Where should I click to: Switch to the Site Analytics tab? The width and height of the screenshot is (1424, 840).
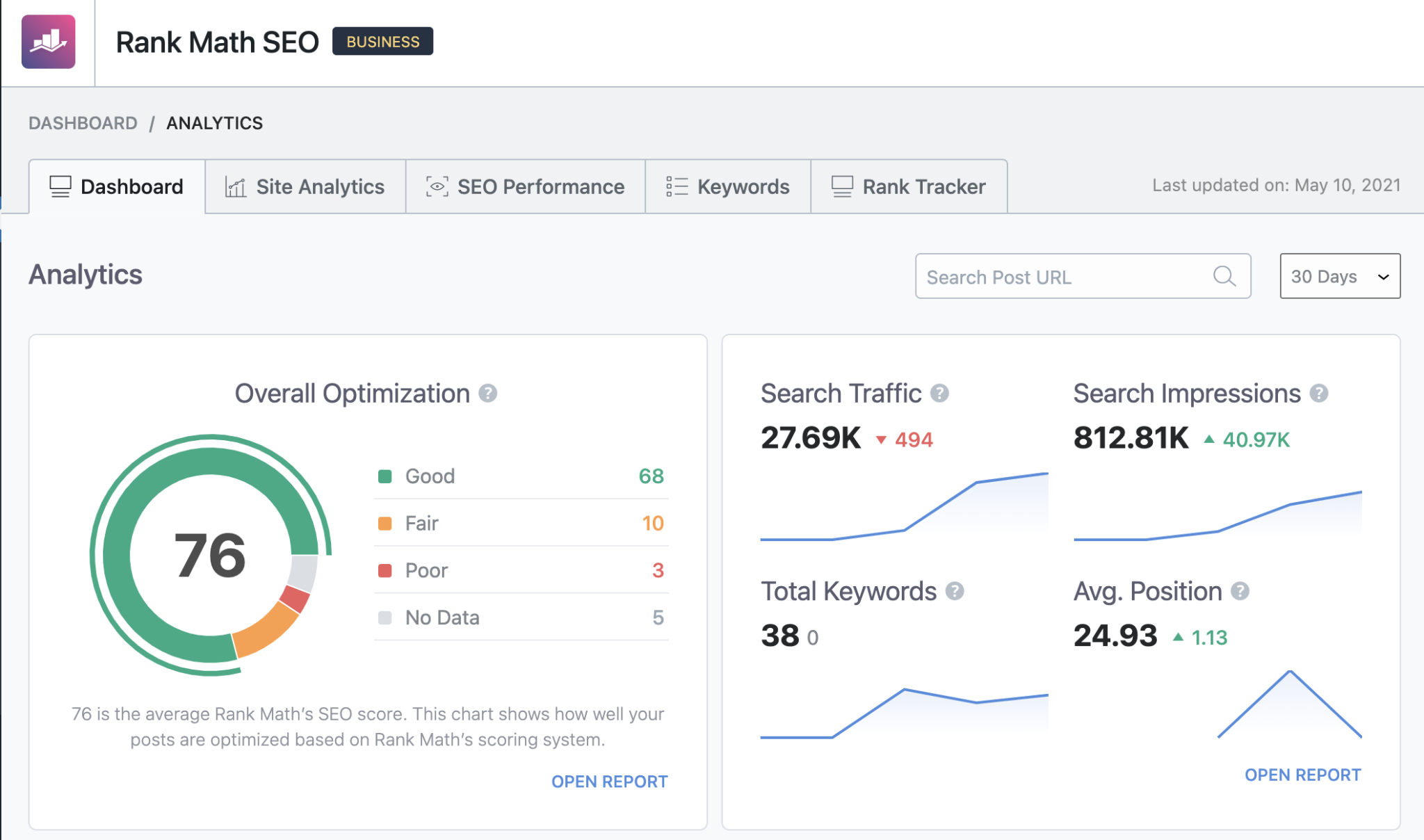tap(305, 186)
